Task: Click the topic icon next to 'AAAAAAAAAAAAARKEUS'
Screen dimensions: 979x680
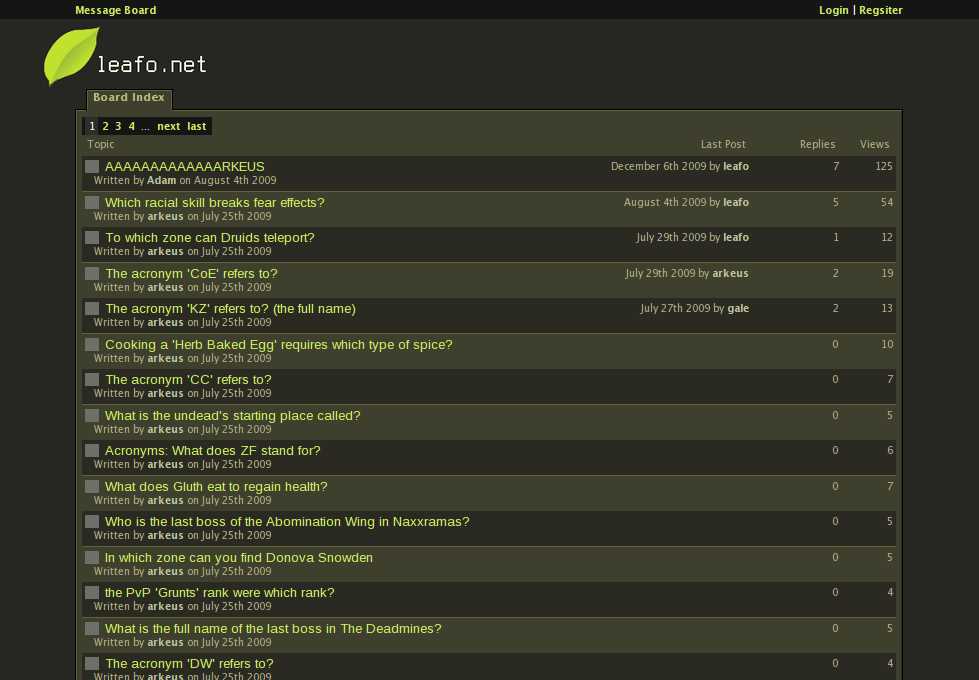Action: point(91,166)
